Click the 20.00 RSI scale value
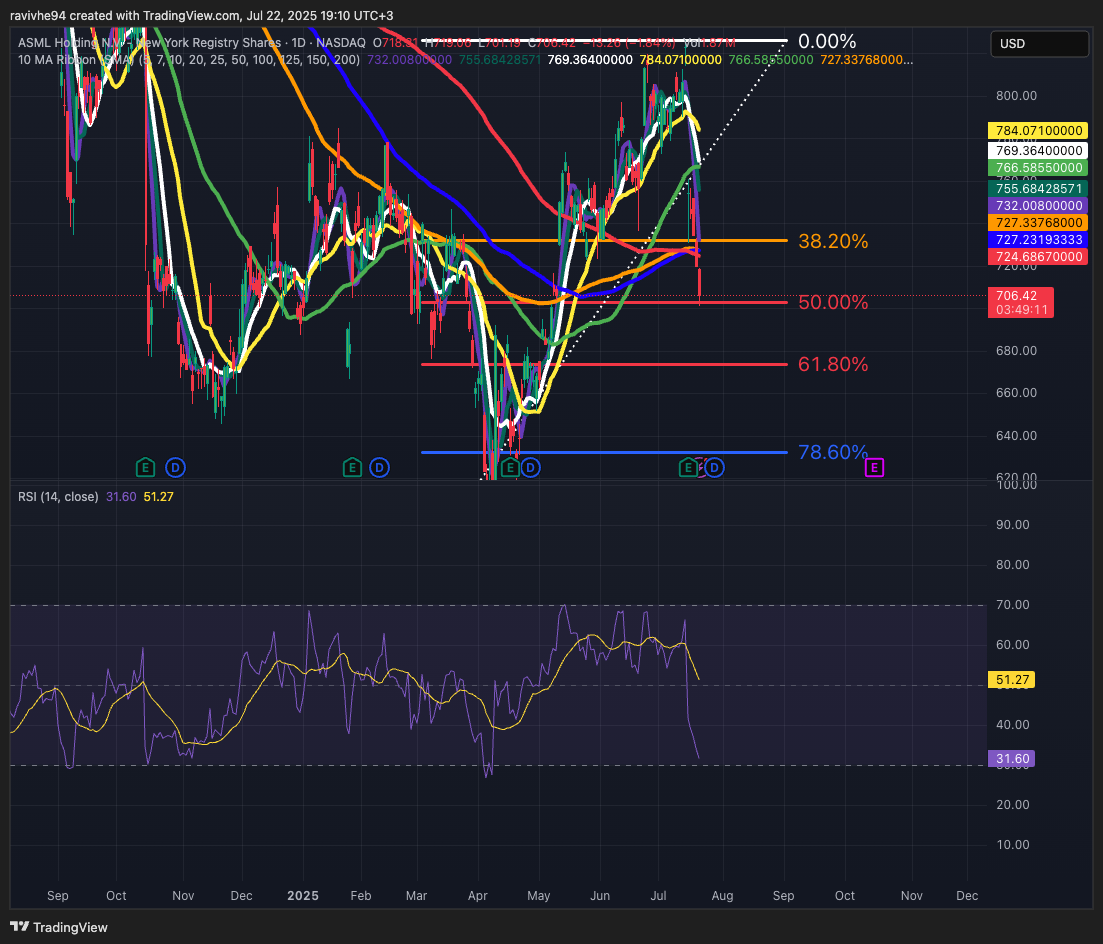The width and height of the screenshot is (1103, 944). 1013,805
